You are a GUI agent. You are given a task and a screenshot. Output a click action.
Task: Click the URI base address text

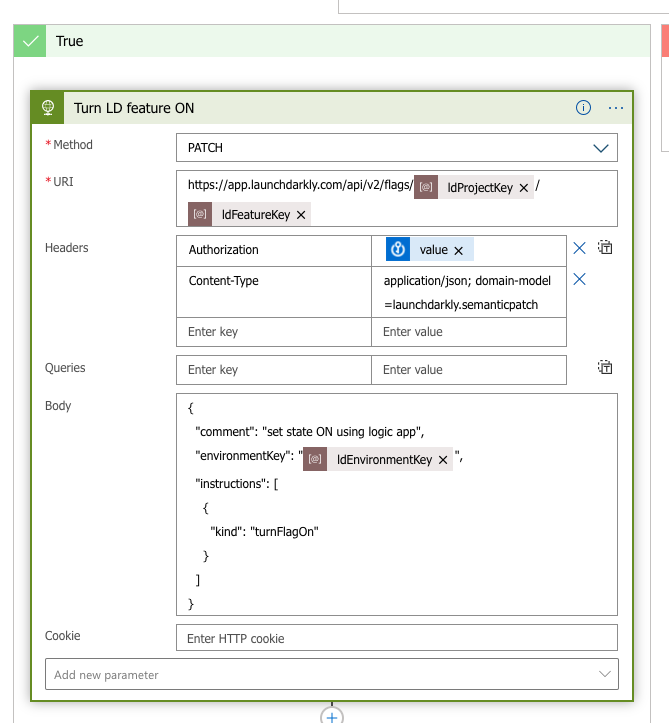pos(300,185)
